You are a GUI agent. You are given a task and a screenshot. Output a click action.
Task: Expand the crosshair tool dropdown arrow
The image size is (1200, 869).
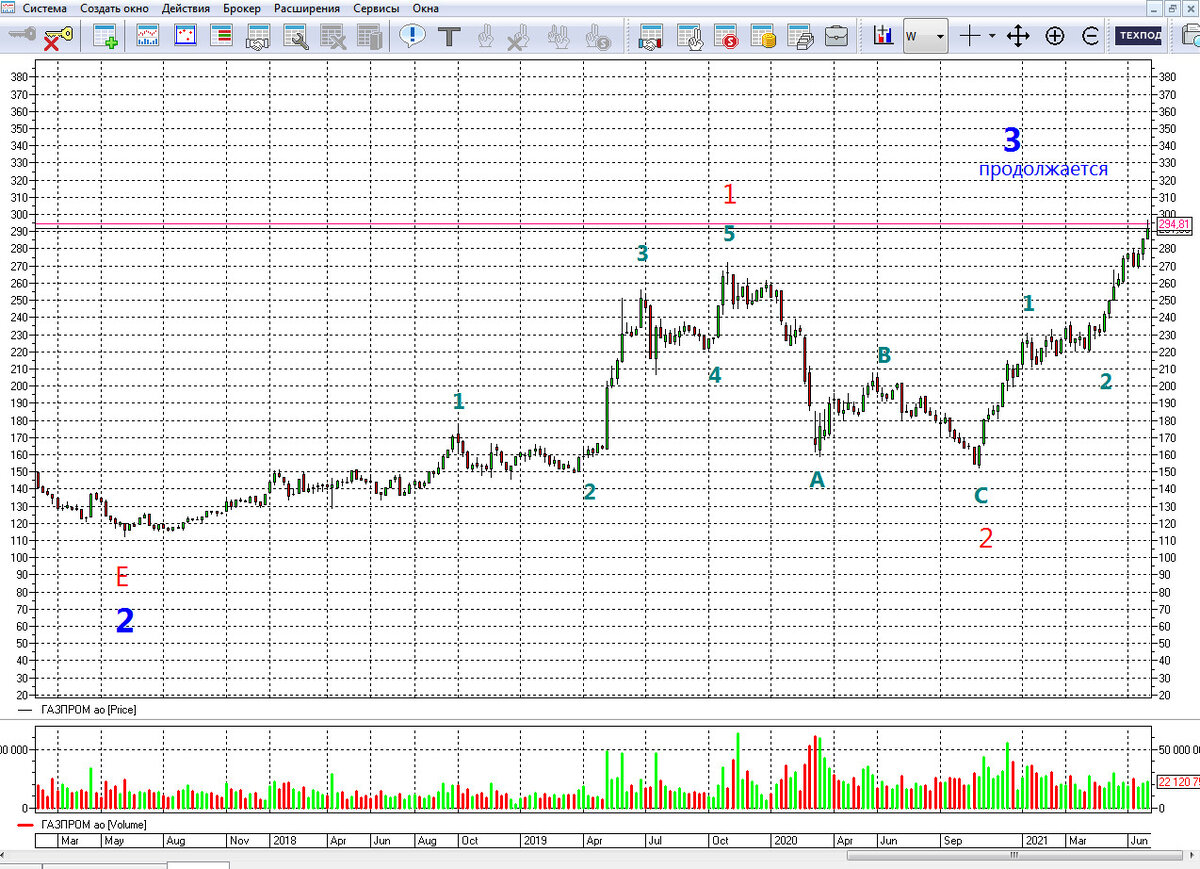pos(992,37)
